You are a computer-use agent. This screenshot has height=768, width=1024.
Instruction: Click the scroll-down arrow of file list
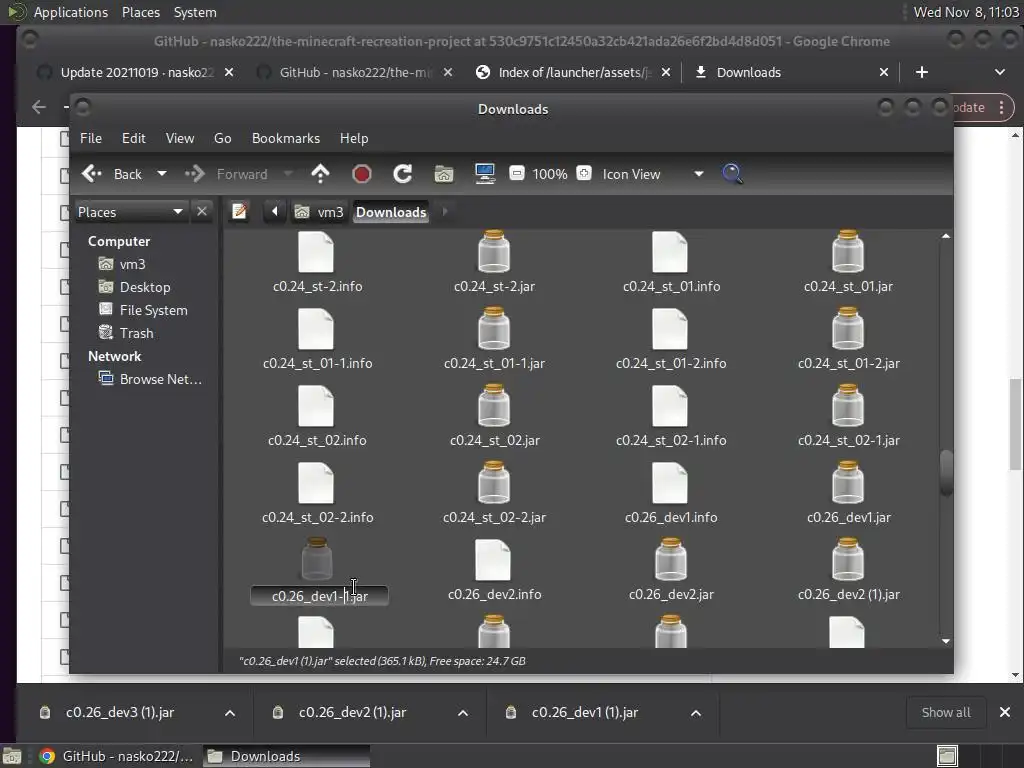[946, 641]
